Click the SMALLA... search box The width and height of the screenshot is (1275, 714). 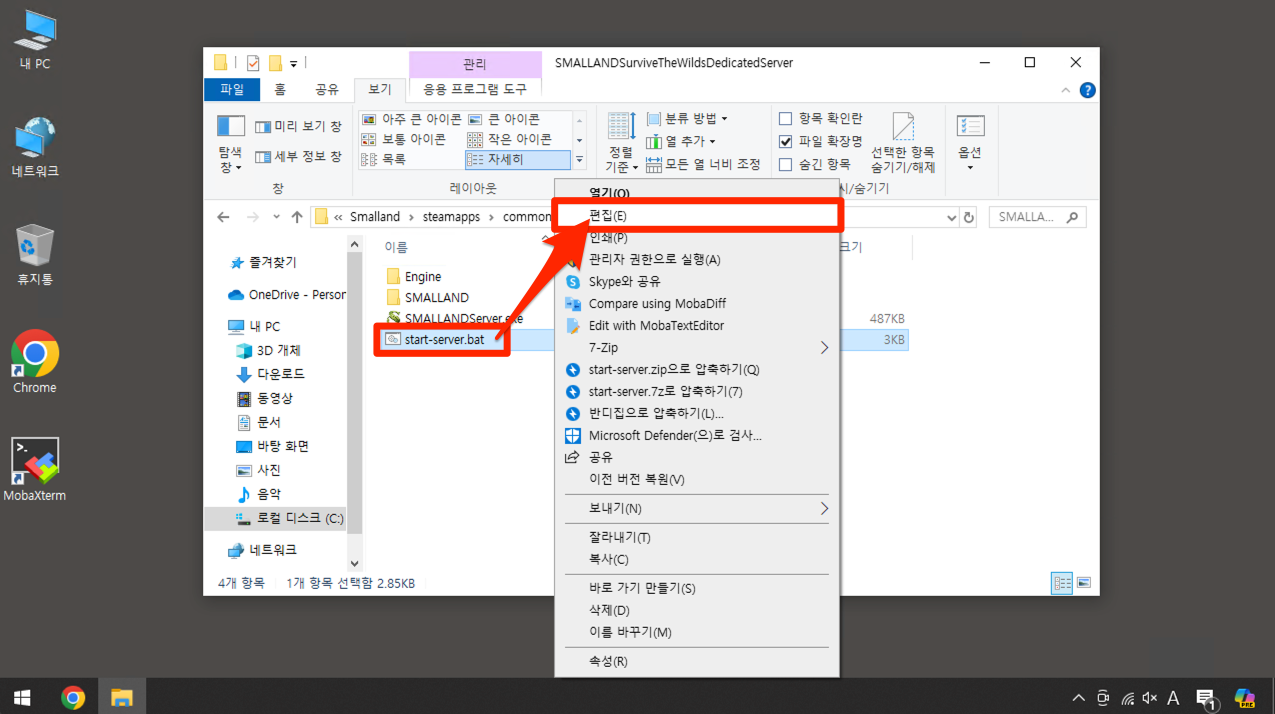pyautogui.click(x=1037, y=217)
